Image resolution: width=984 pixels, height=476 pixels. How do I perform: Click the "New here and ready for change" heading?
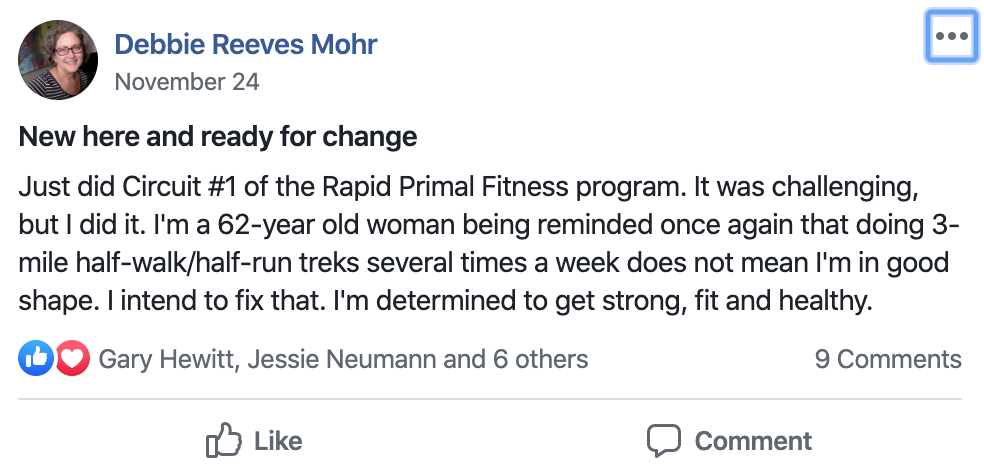(x=217, y=136)
